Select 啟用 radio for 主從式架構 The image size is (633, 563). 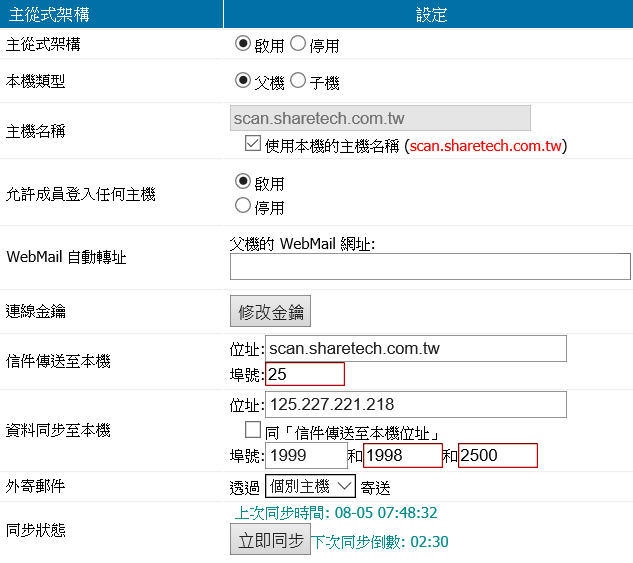pos(242,44)
